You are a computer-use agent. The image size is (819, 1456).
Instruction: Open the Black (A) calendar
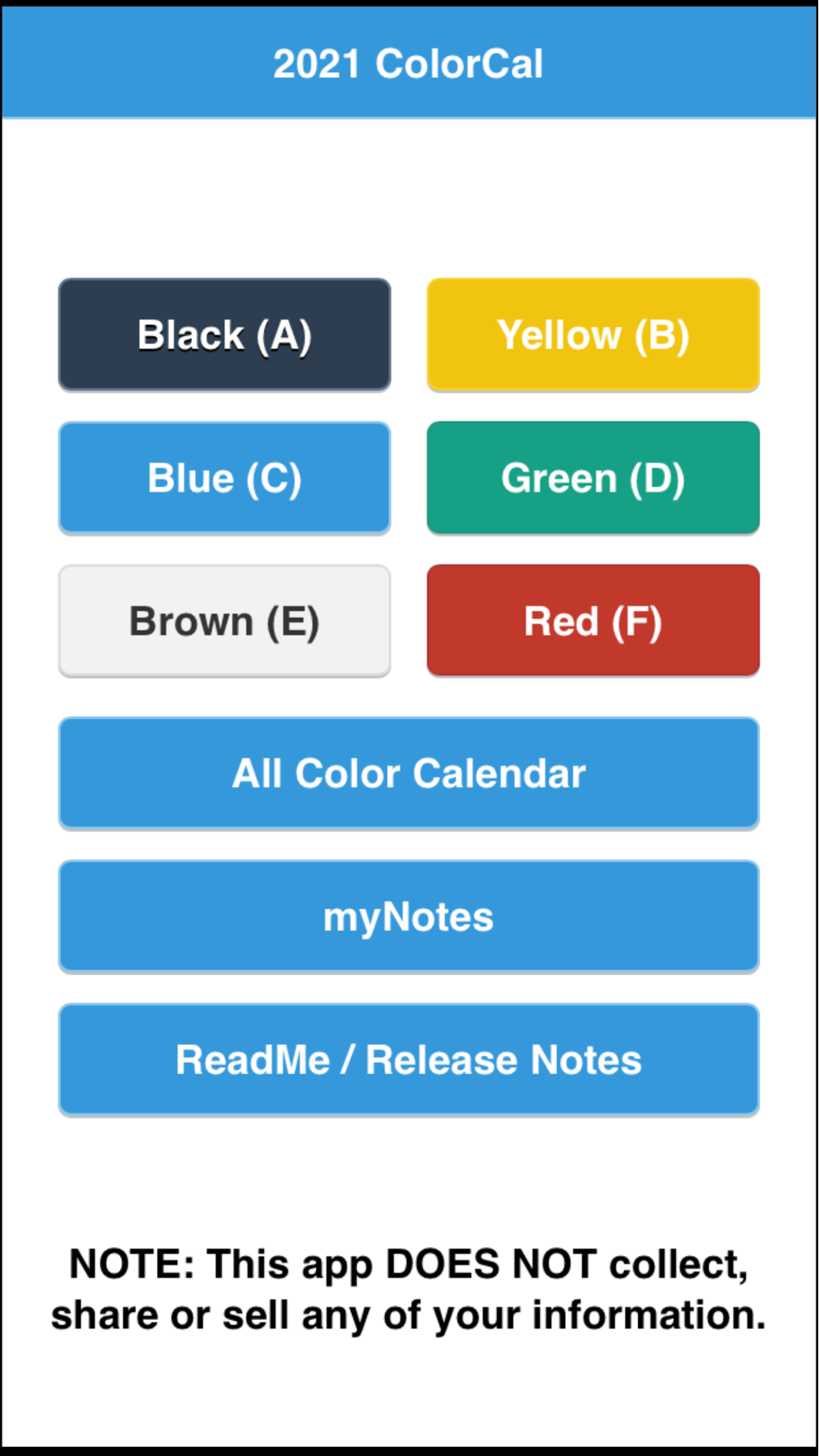(x=224, y=335)
